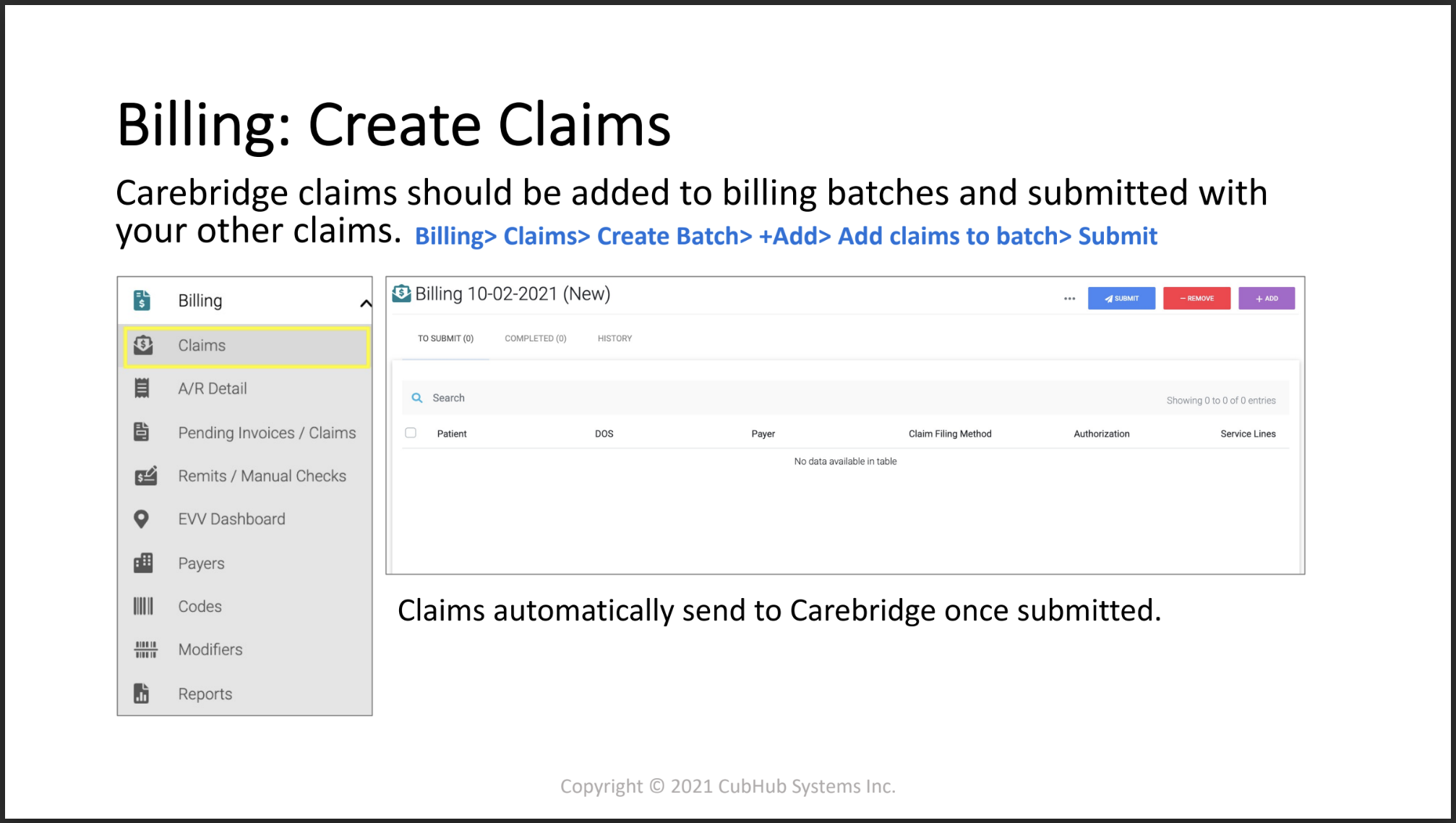Click the Reports chart-file icon
This screenshot has width=1456, height=823.
[142, 693]
